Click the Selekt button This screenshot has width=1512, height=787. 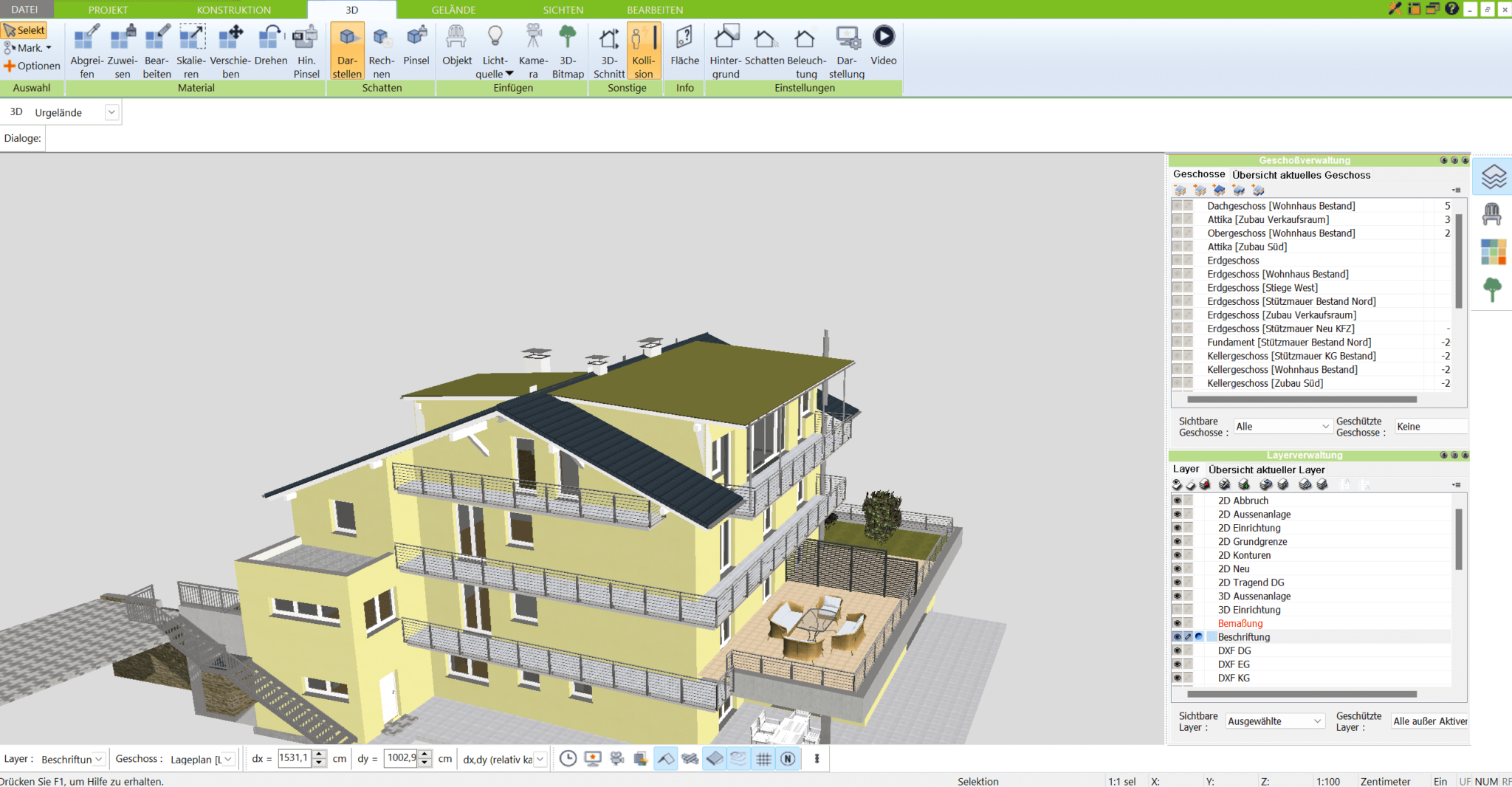pyautogui.click(x=24, y=30)
